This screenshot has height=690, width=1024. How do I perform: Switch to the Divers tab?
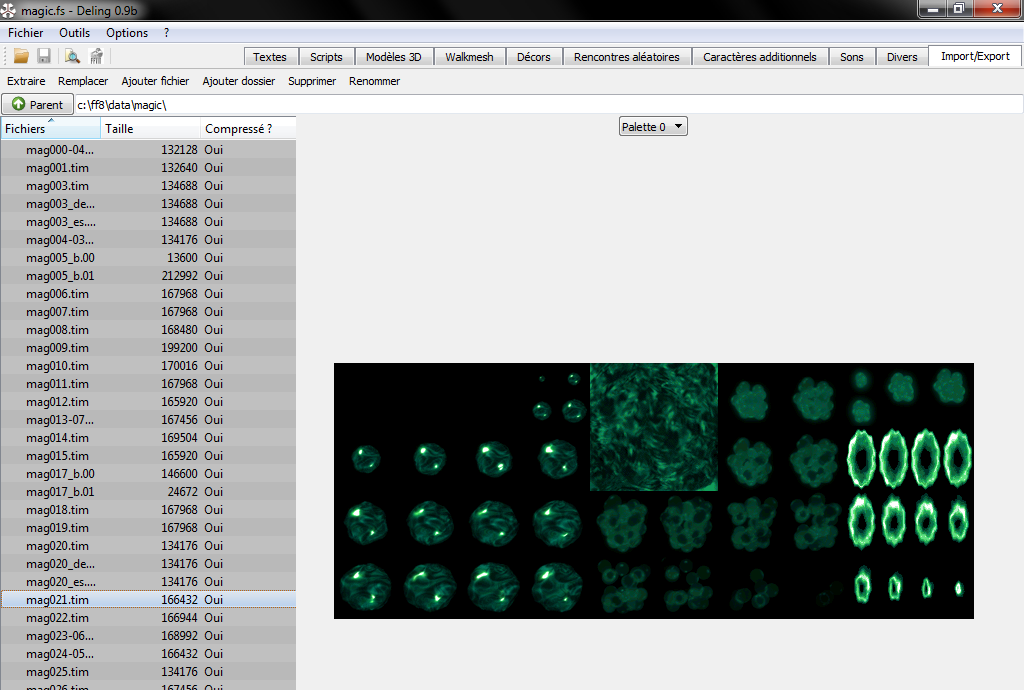902,57
